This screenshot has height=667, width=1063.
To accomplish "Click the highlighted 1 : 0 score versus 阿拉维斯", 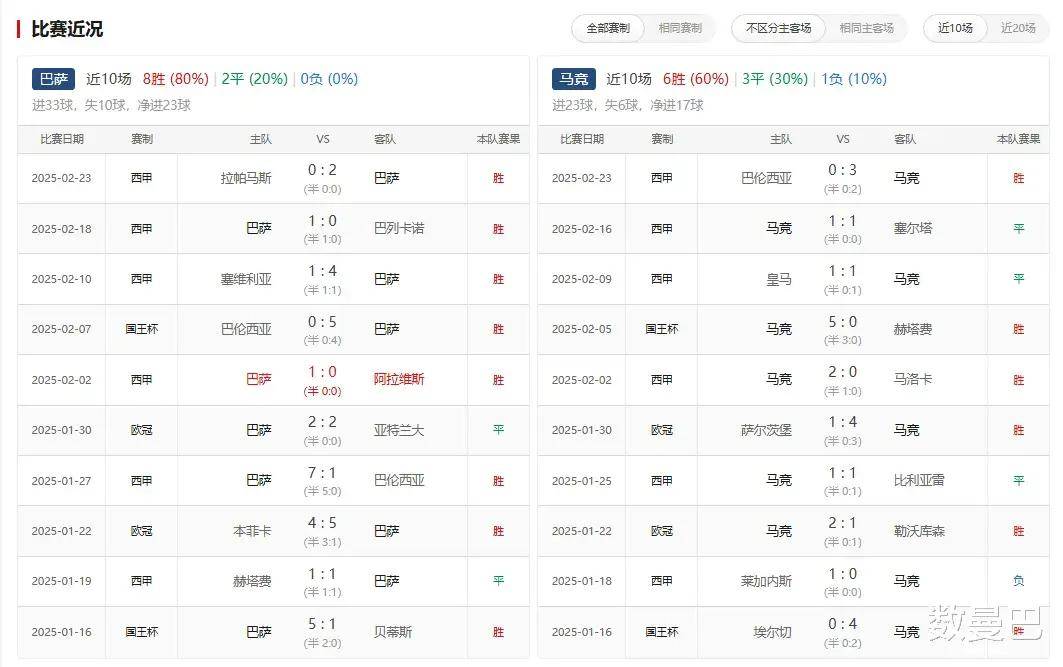I will (x=322, y=372).
